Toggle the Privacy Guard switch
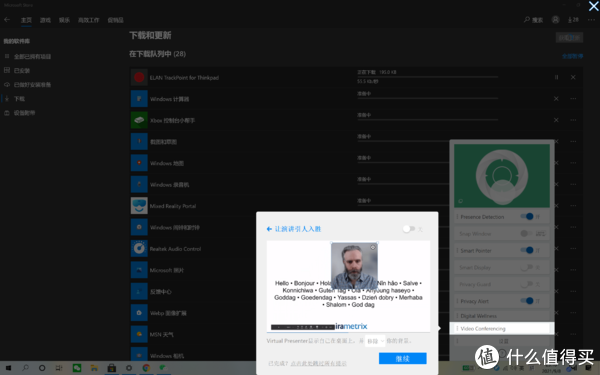This screenshot has width=600, height=375. (x=527, y=284)
